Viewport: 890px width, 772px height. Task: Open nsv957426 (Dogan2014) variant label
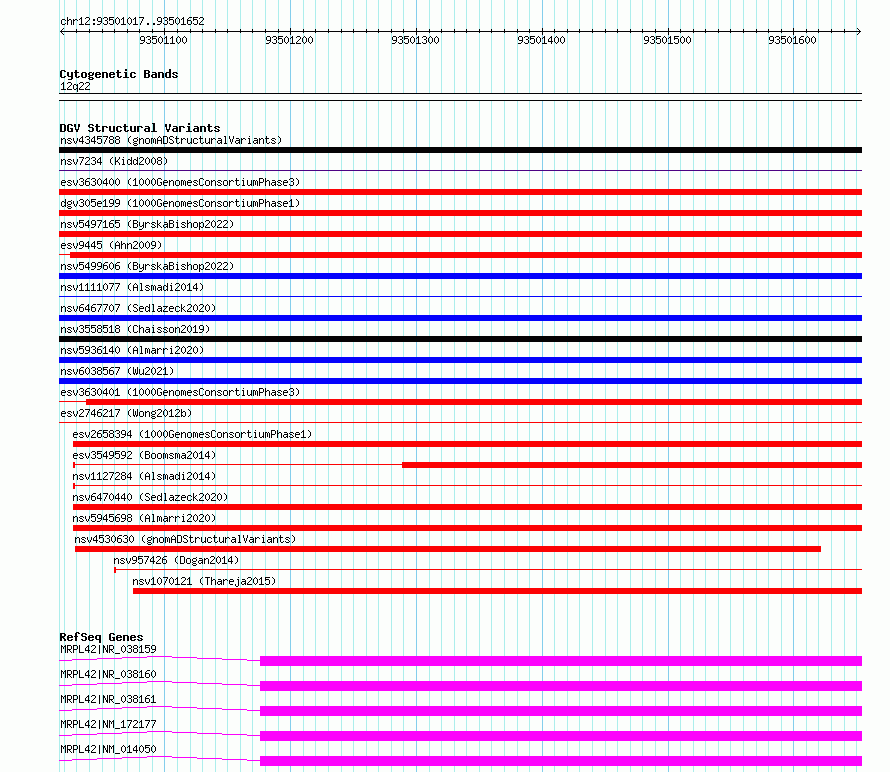[176, 560]
